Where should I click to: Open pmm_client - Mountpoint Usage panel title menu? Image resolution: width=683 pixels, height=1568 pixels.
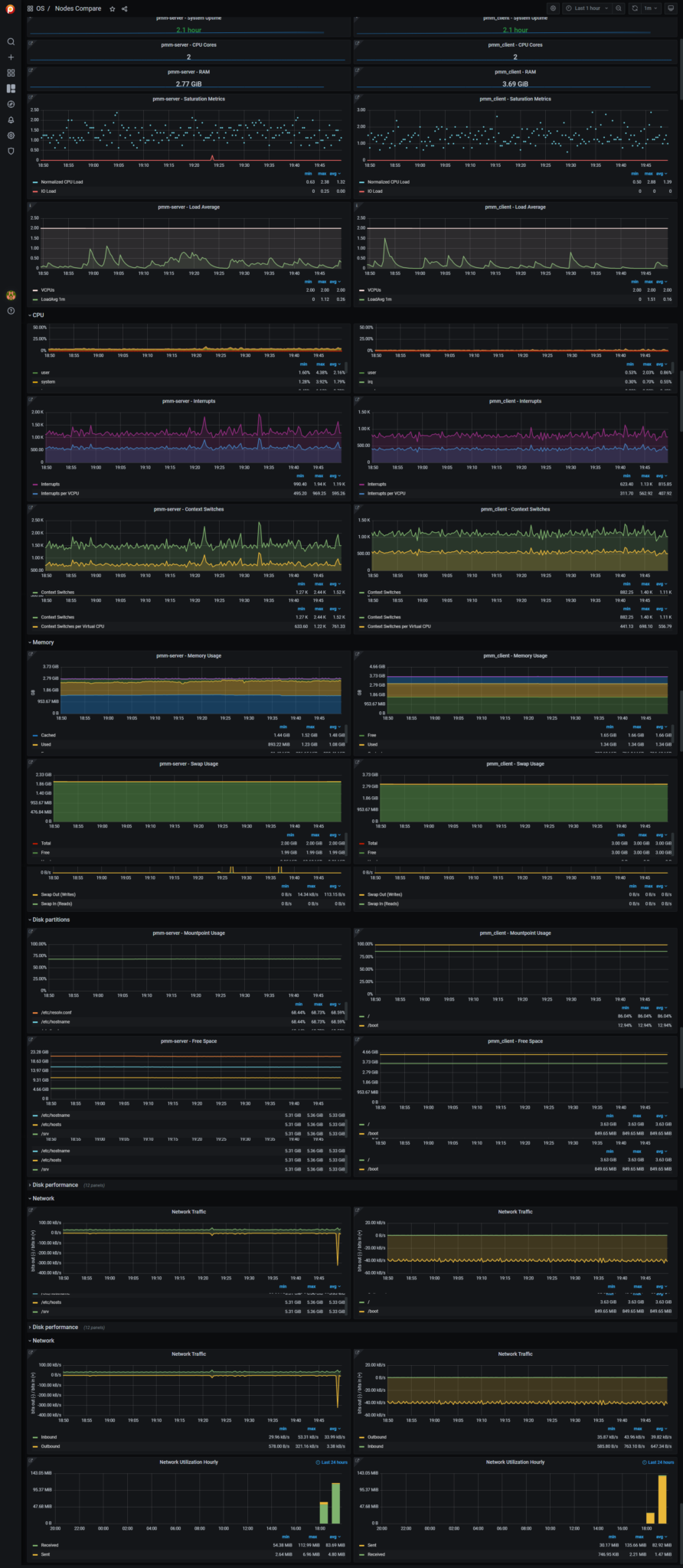(x=515, y=933)
